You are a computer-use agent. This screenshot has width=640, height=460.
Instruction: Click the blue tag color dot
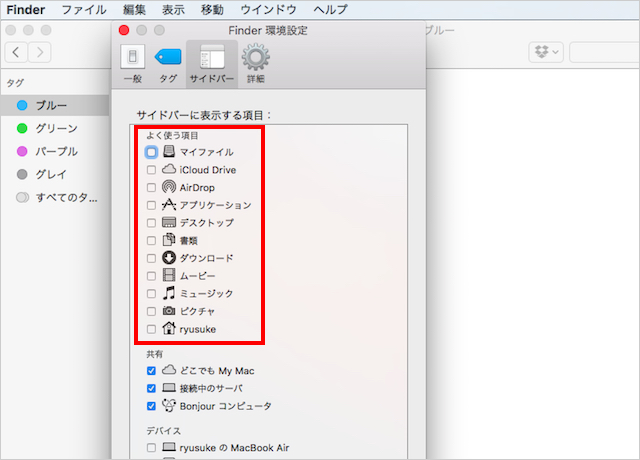point(22,105)
